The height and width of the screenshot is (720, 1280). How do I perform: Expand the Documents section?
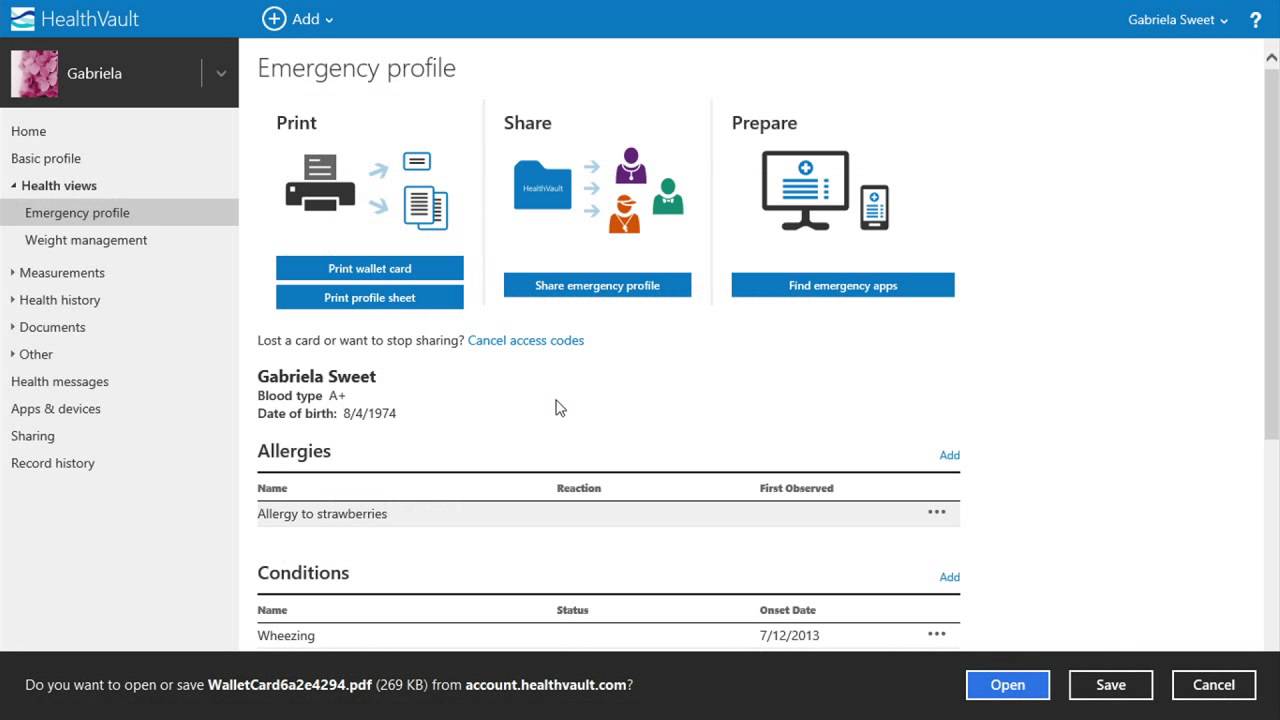tap(13, 327)
